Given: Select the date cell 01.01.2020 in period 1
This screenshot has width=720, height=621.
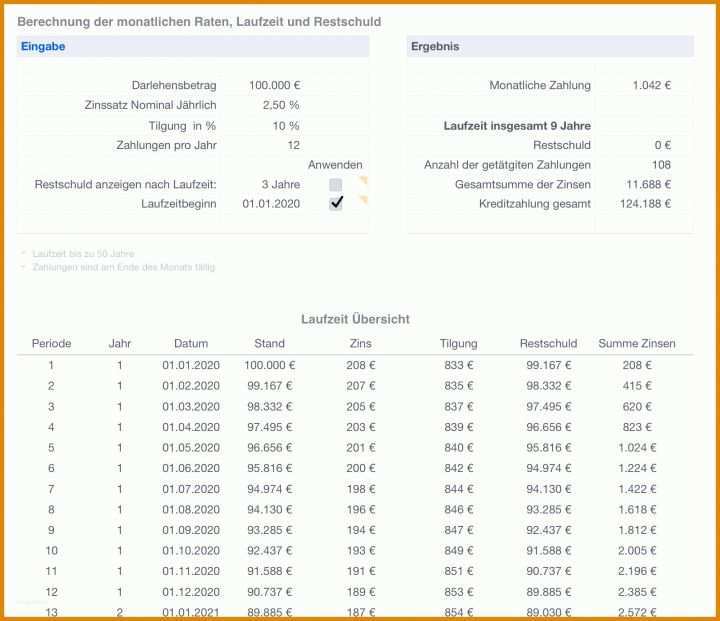Looking at the screenshot, I should (191, 366).
